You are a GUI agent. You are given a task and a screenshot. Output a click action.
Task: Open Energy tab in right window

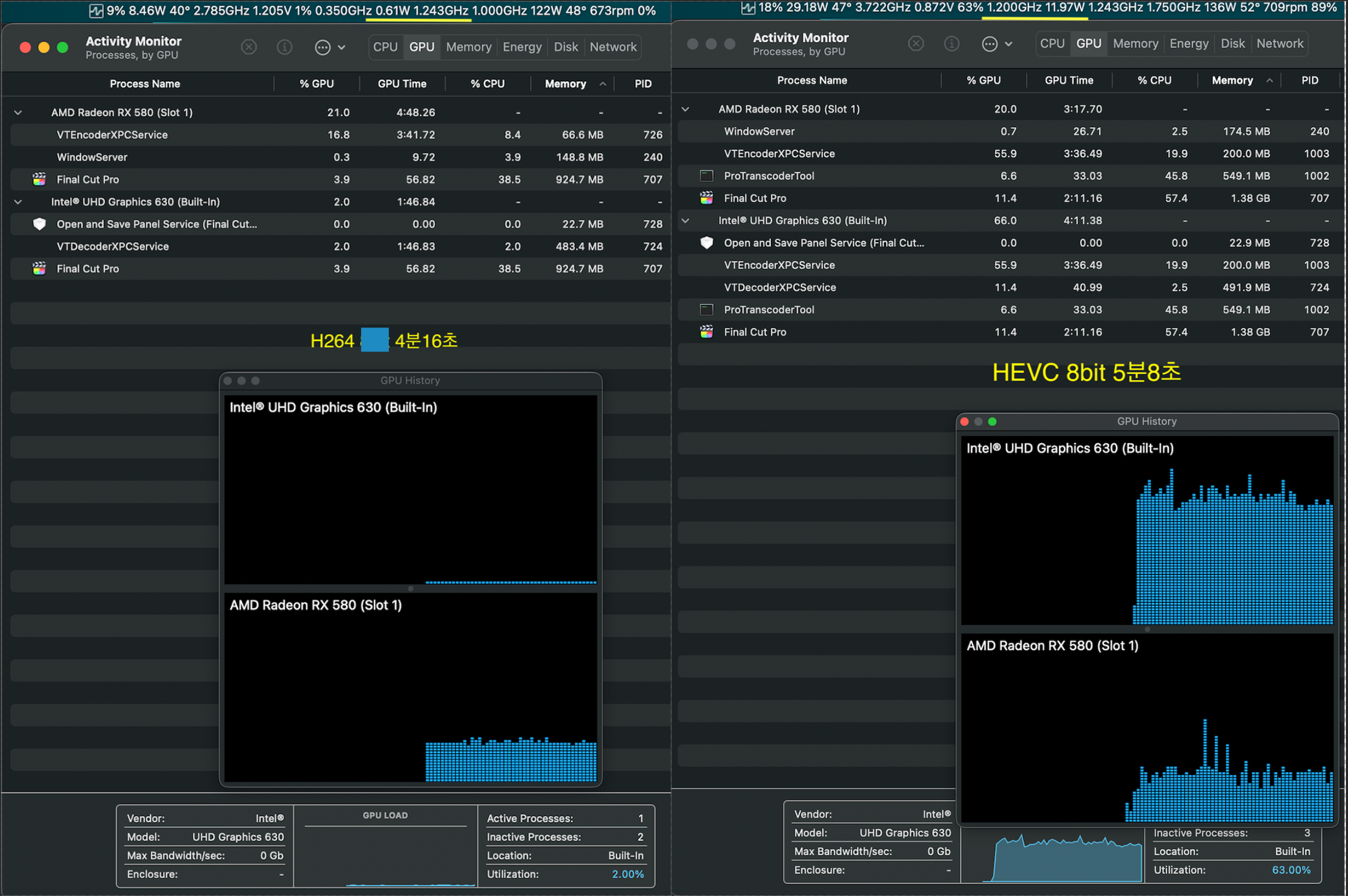point(1189,43)
